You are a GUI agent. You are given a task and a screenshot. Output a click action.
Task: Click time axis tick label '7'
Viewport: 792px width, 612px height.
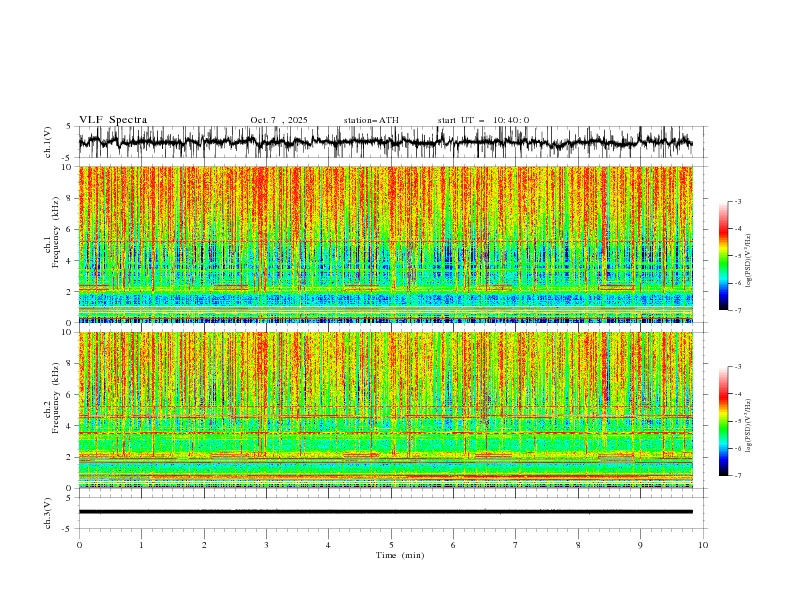pyautogui.click(x=516, y=545)
